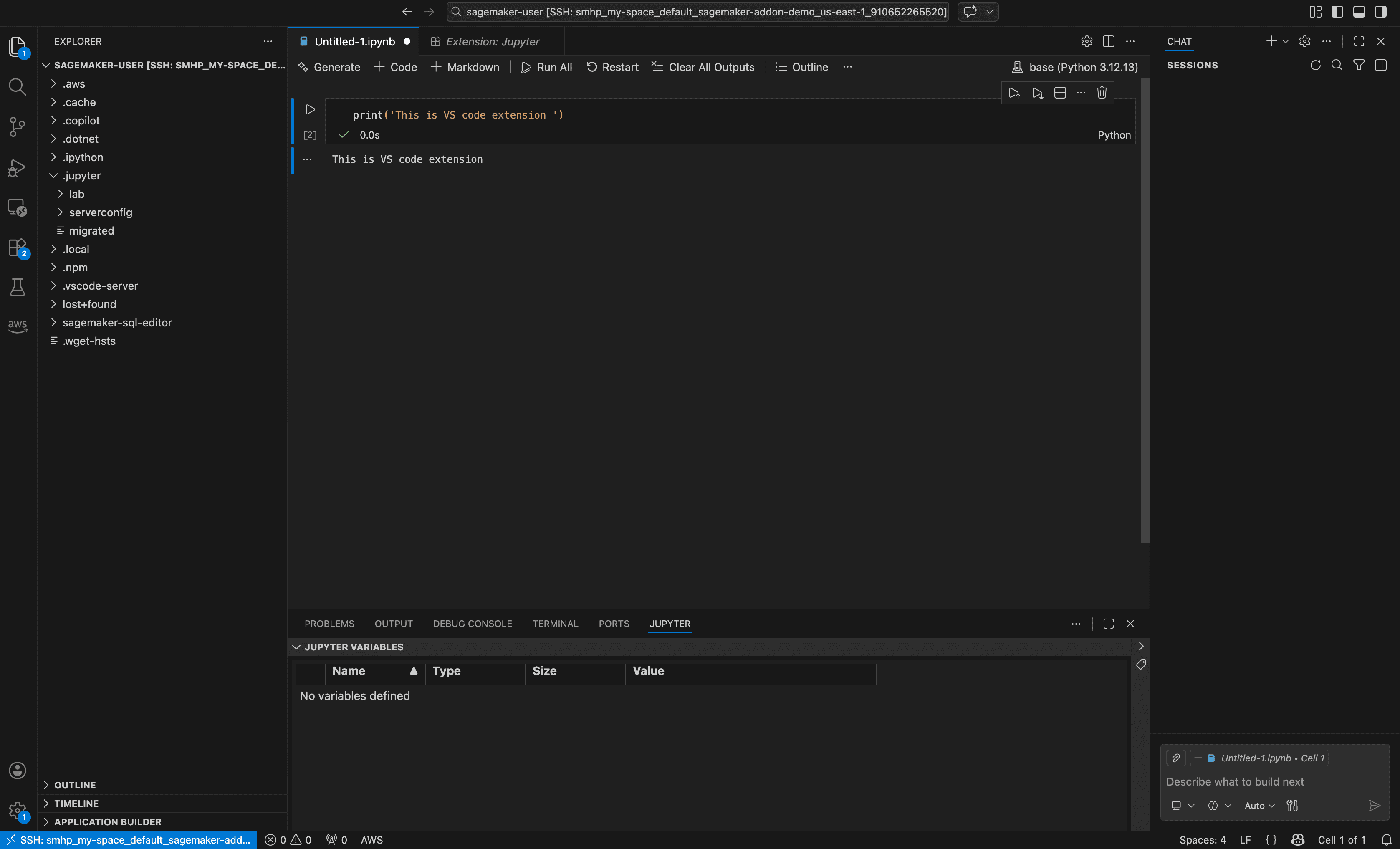This screenshot has height=849, width=1400.
Task: Open the Extension: Jupyter editor tab
Action: 492,41
